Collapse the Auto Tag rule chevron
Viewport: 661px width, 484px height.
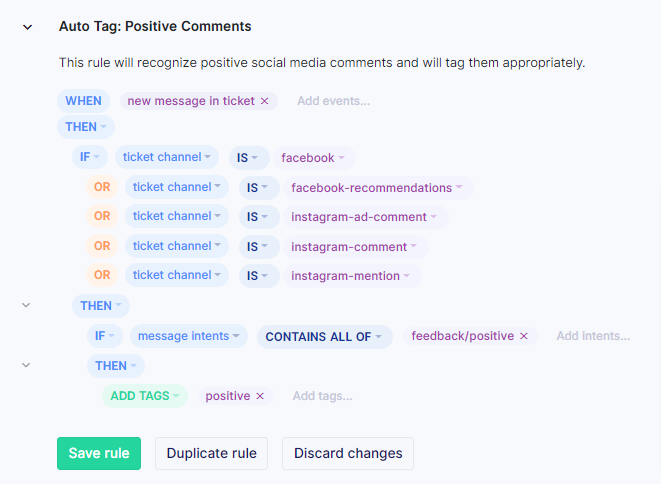(27, 27)
